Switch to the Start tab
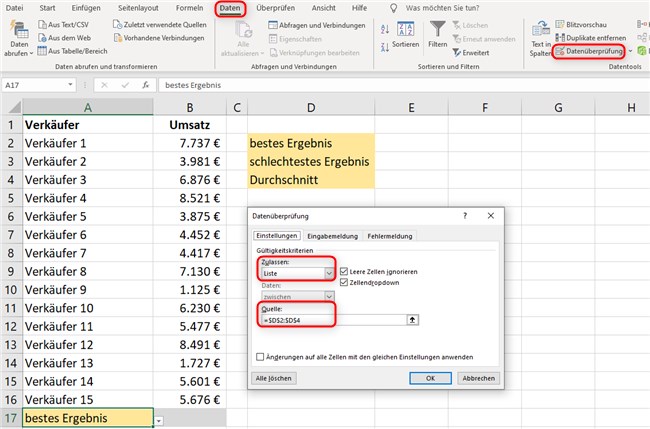 [47, 8]
